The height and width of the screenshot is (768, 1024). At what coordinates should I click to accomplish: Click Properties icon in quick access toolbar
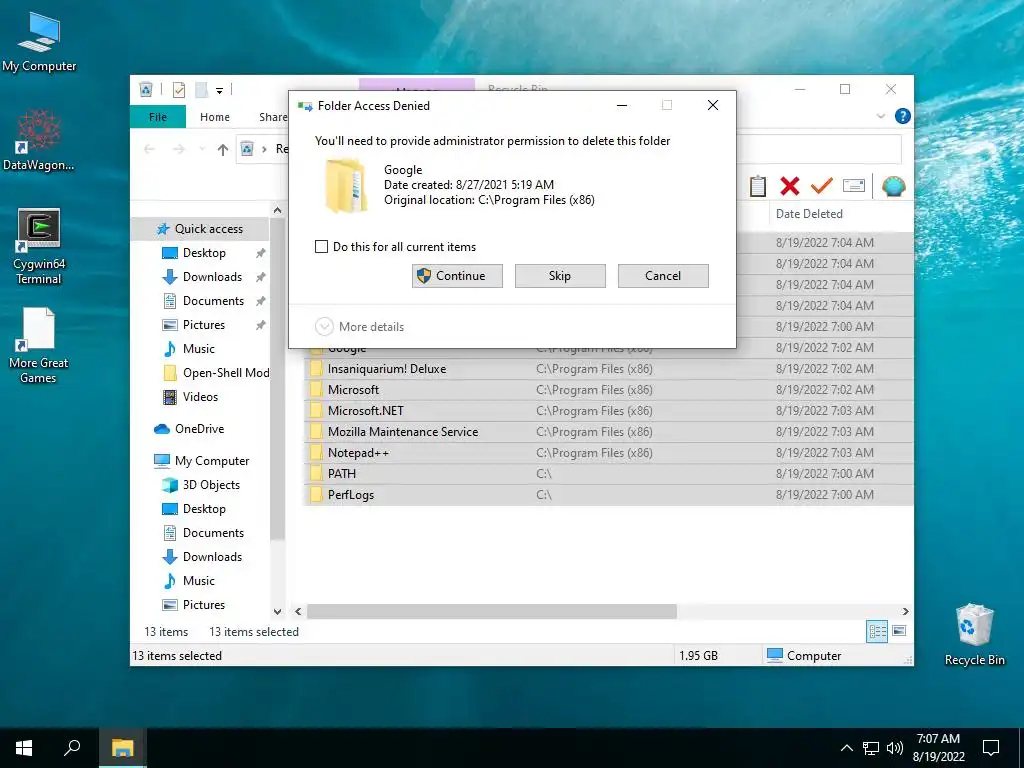pyautogui.click(x=178, y=90)
